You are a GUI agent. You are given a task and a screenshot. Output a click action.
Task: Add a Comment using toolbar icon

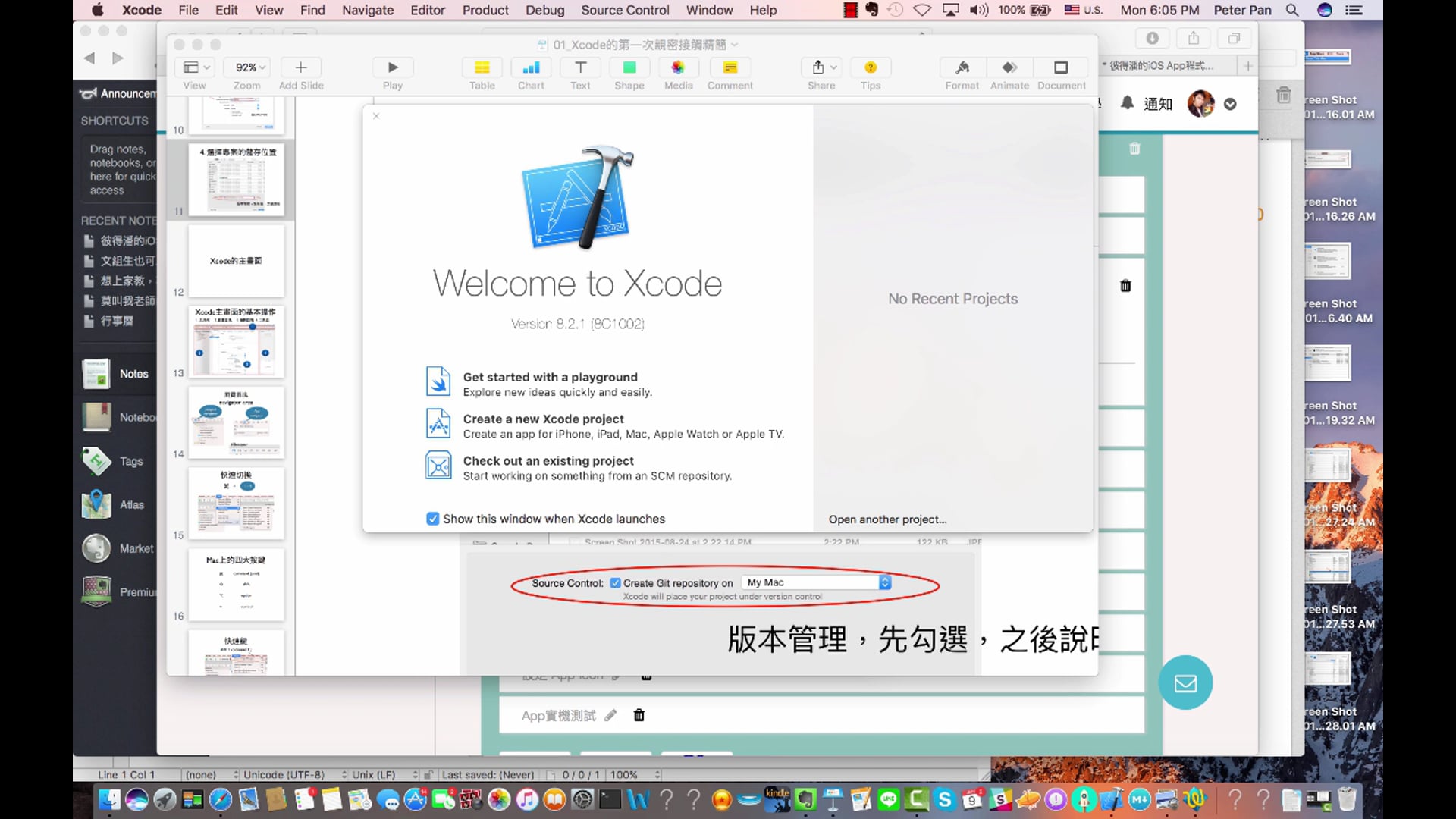(x=730, y=67)
